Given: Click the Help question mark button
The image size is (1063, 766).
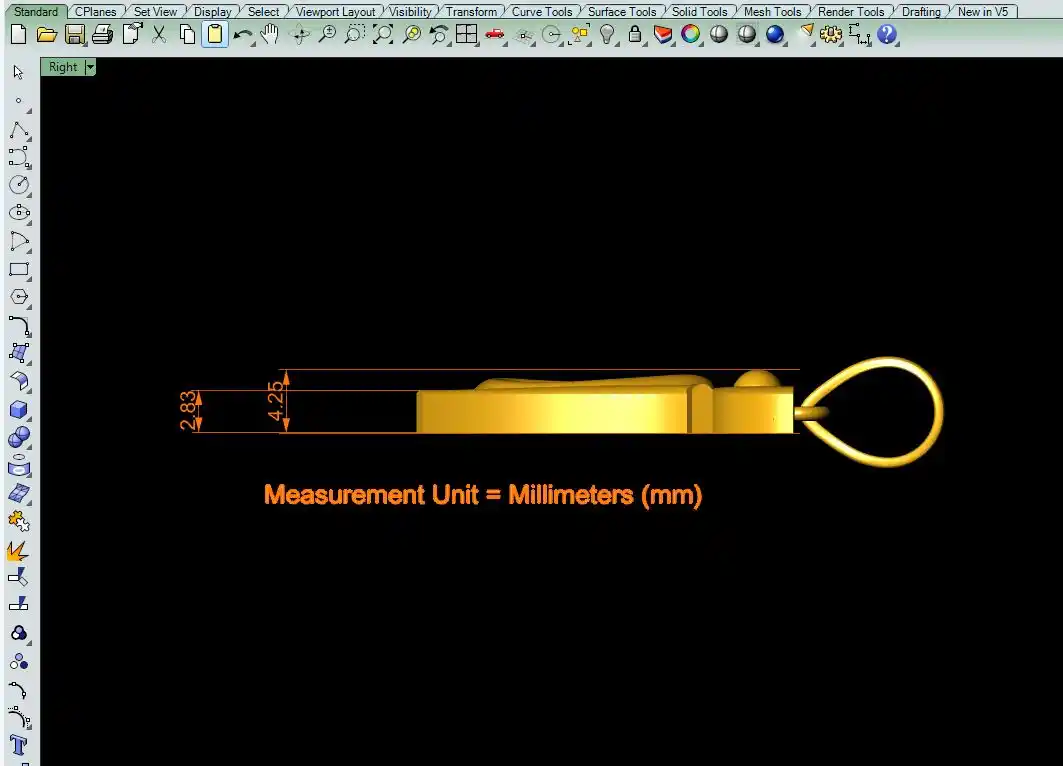Looking at the screenshot, I should (887, 35).
